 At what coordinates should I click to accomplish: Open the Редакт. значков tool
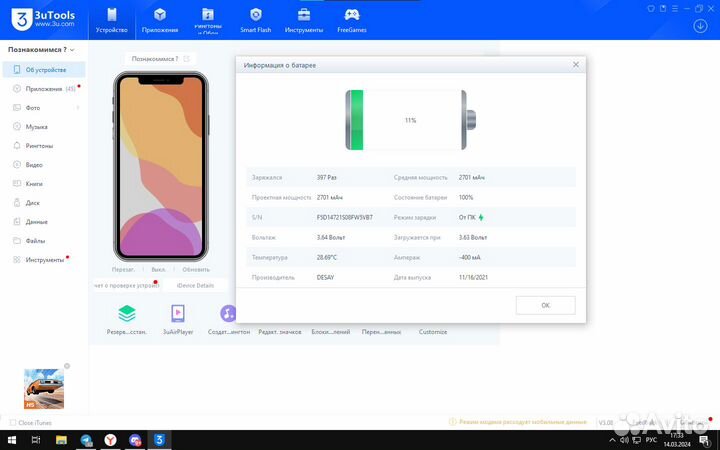(x=280, y=332)
